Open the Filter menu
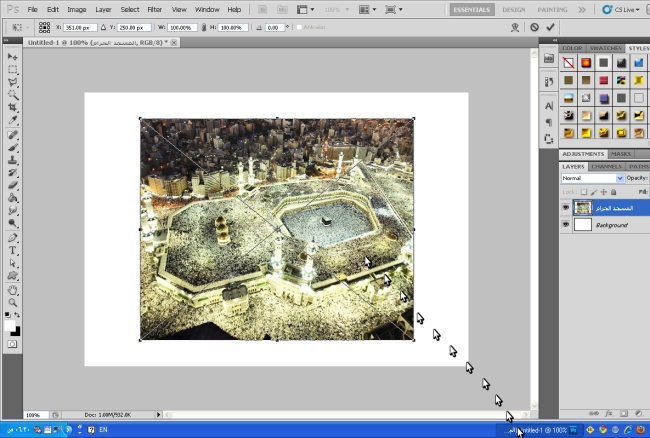The height and width of the screenshot is (438, 650). coord(155,10)
